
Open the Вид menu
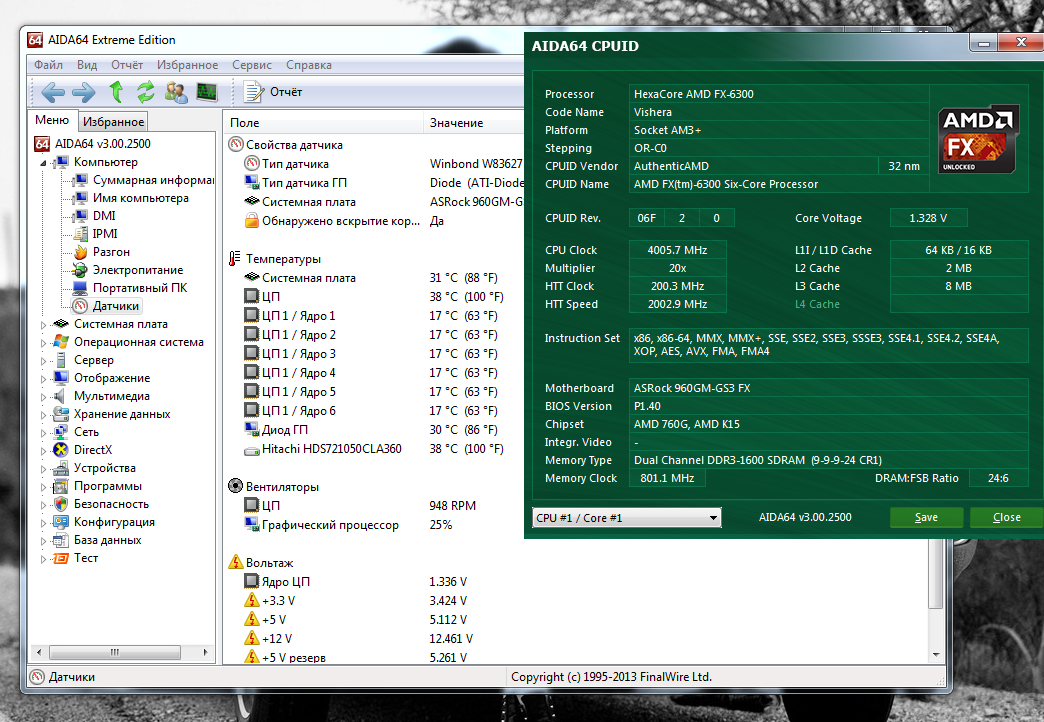point(87,65)
